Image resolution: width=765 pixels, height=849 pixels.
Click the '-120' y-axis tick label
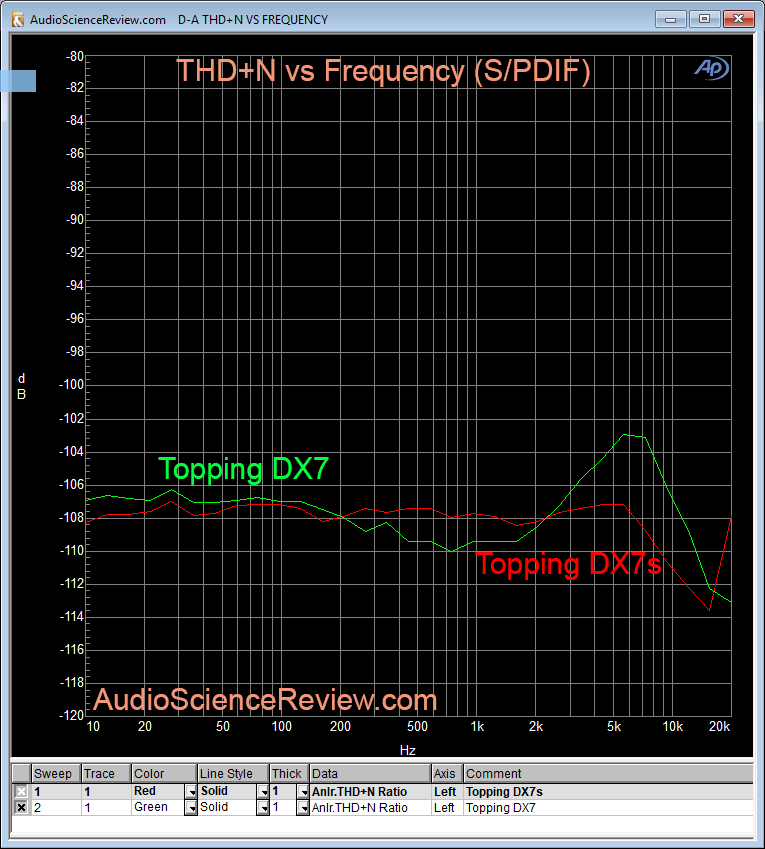click(71, 715)
